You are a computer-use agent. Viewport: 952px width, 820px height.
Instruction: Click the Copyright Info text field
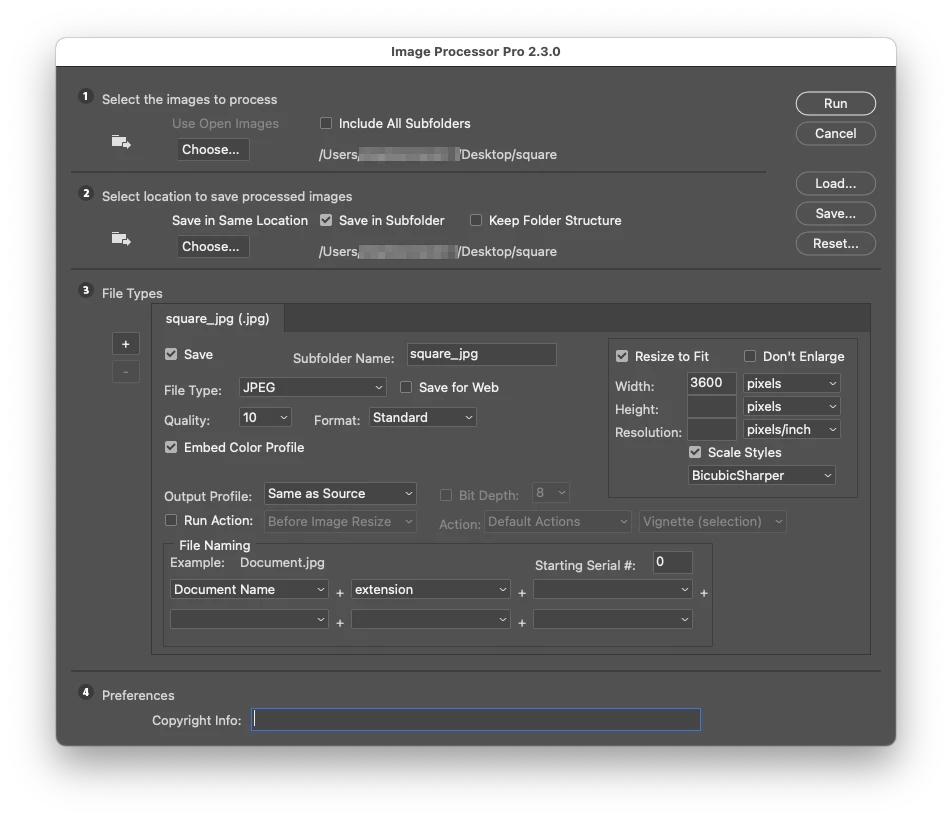click(476, 720)
